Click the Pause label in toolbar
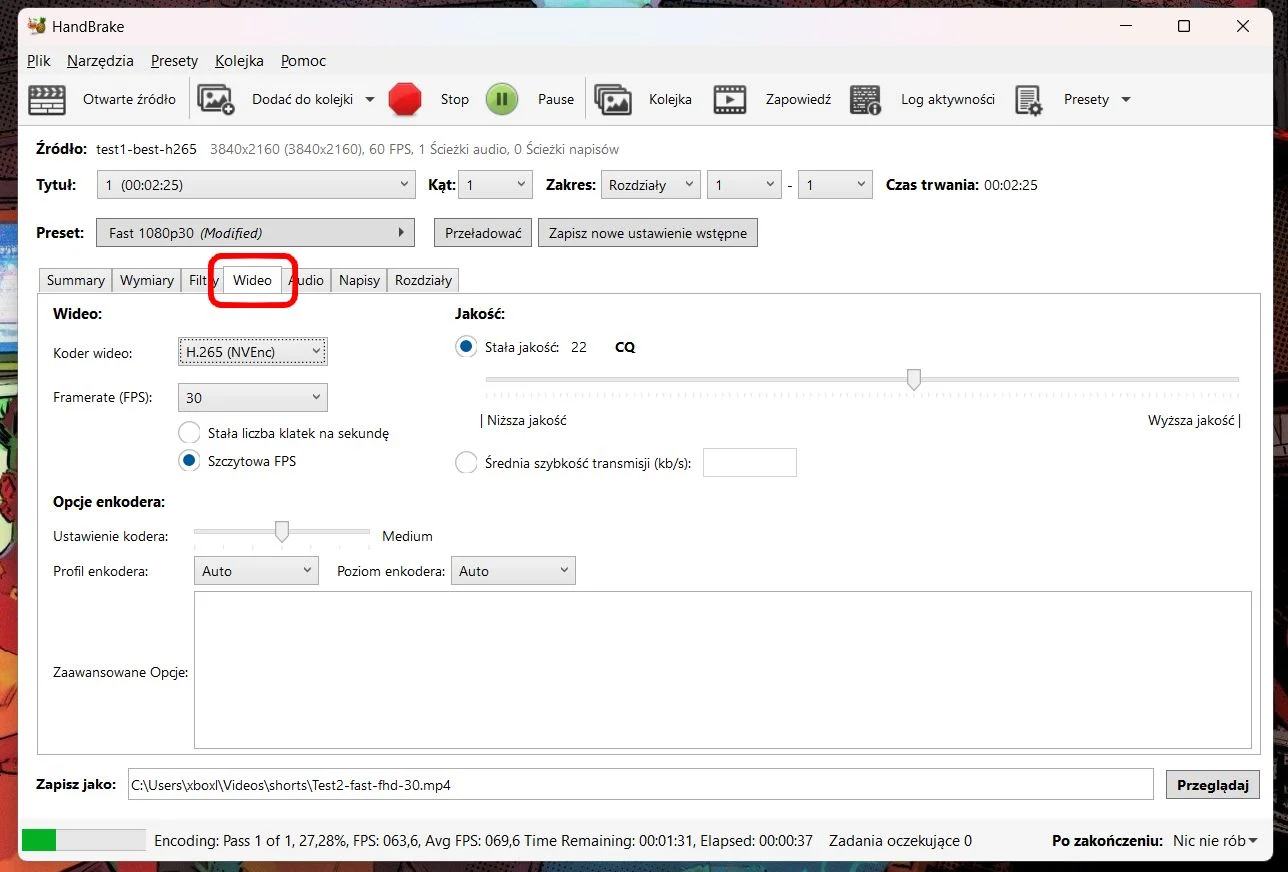The height and width of the screenshot is (872, 1288). point(556,99)
